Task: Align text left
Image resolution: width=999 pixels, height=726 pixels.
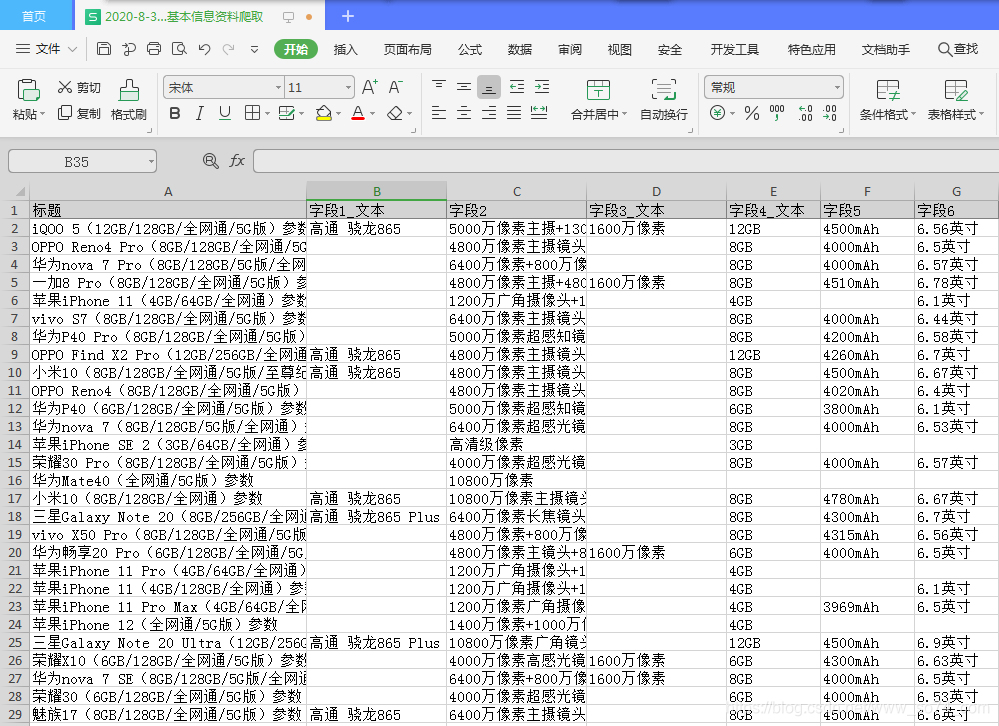Action: pyautogui.click(x=438, y=113)
